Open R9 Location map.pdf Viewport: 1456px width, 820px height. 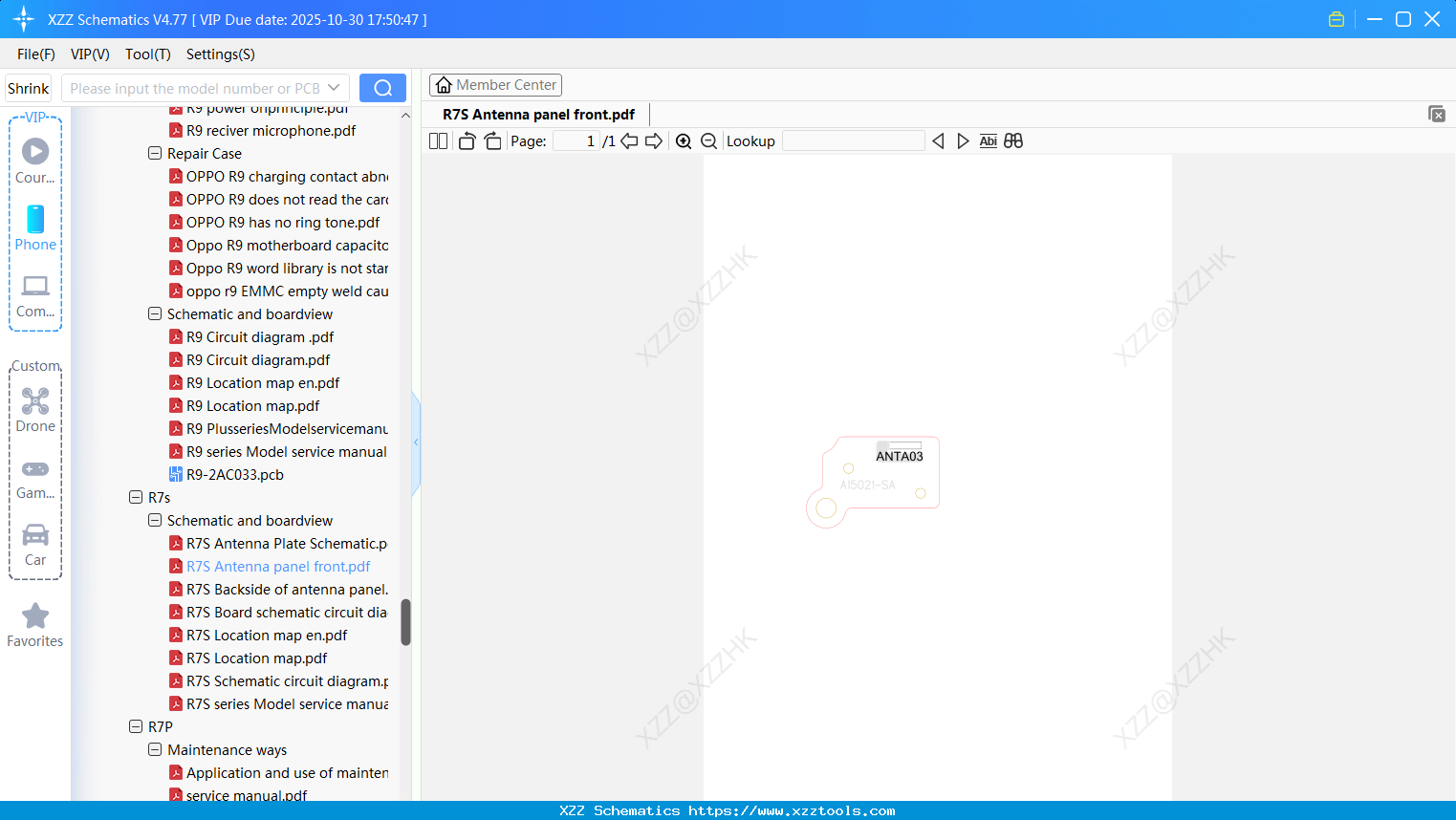pos(252,406)
